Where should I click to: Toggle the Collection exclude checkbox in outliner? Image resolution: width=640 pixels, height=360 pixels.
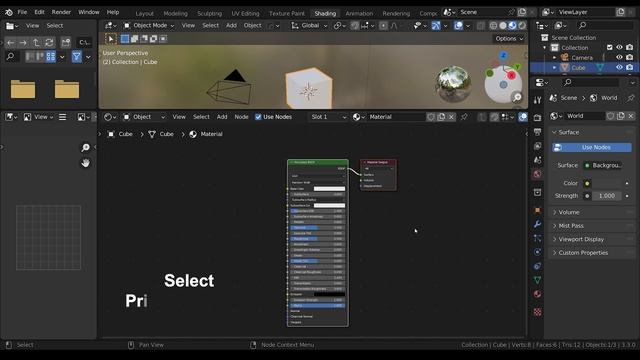click(x=610, y=47)
